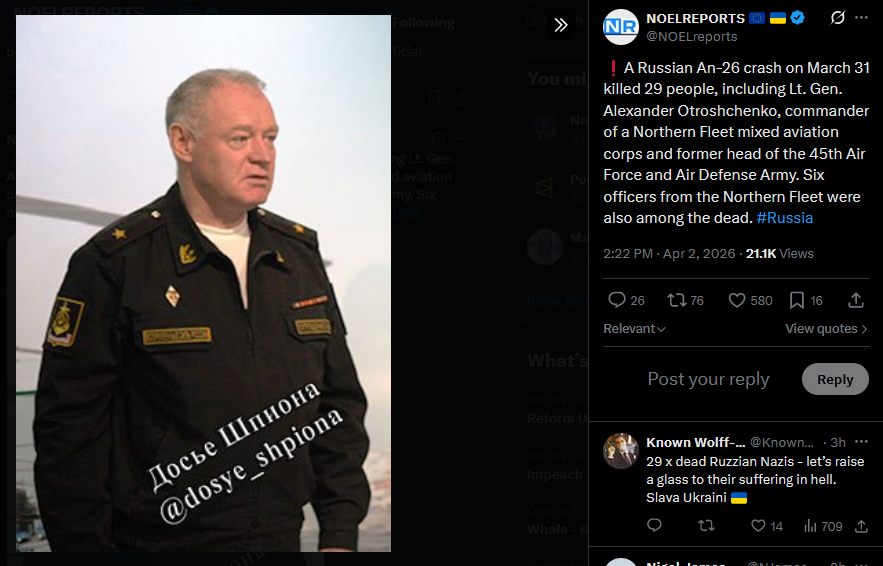The width and height of the screenshot is (883, 566).
Task: Open the #Russia hashtag link
Action: click(784, 218)
